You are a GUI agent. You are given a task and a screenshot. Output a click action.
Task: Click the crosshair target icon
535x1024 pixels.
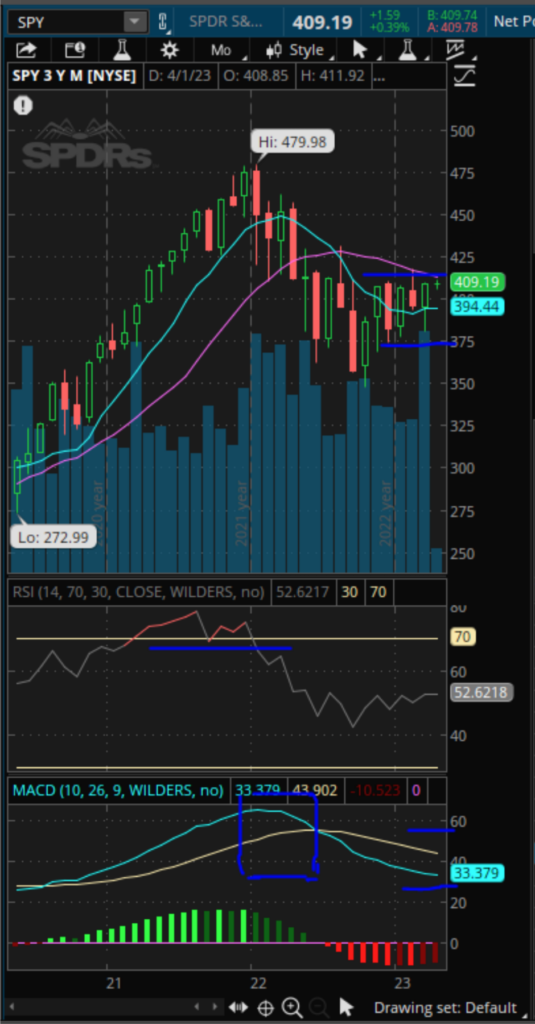pyautogui.click(x=265, y=1006)
